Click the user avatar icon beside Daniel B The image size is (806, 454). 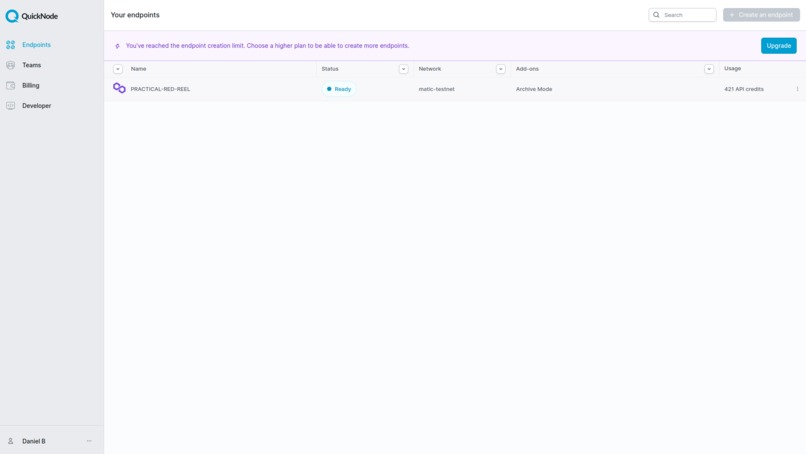pos(10,441)
